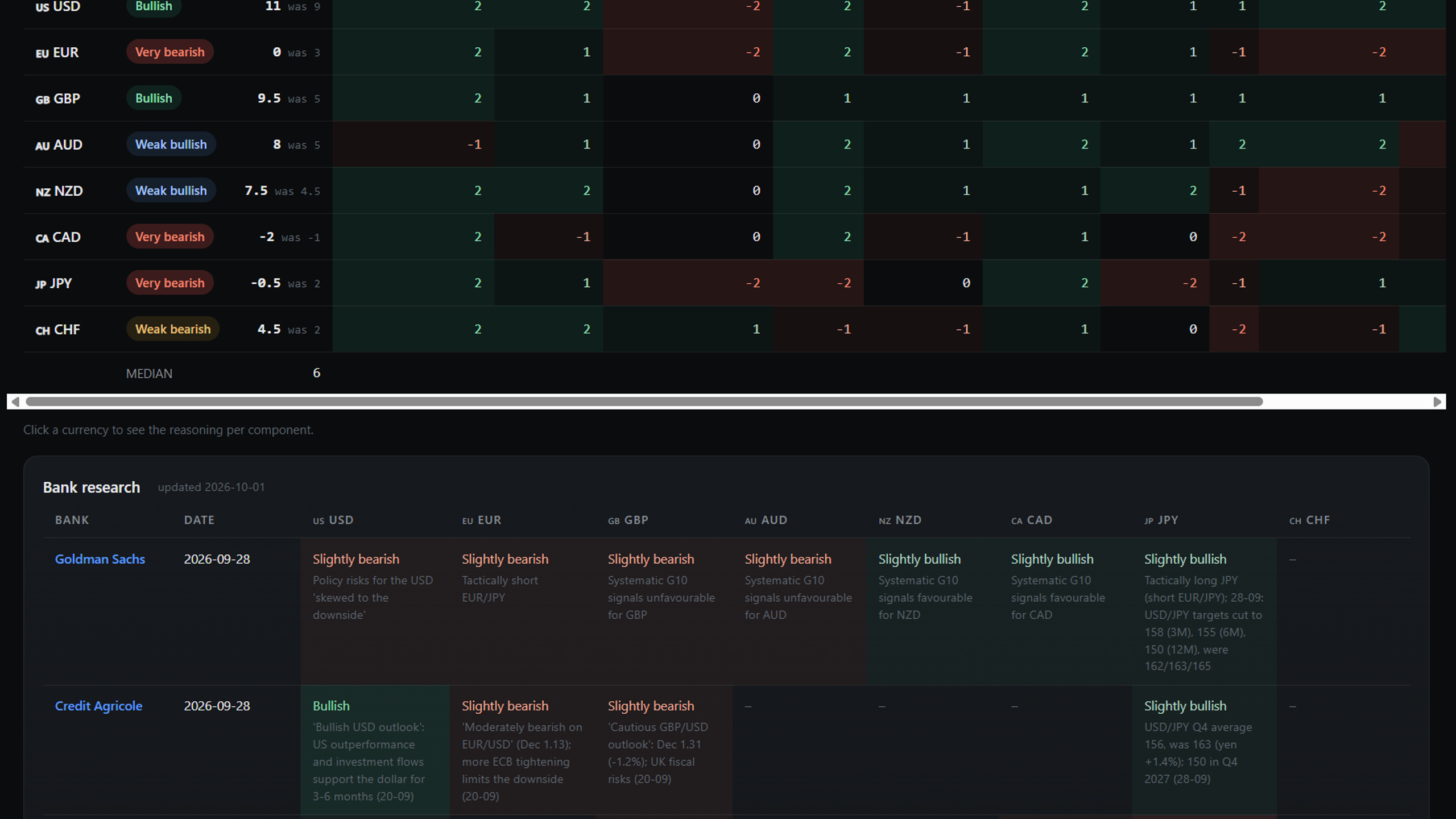1456x819 pixels.
Task: Click the 'updated 2026-10-01' text
Action: click(x=211, y=487)
